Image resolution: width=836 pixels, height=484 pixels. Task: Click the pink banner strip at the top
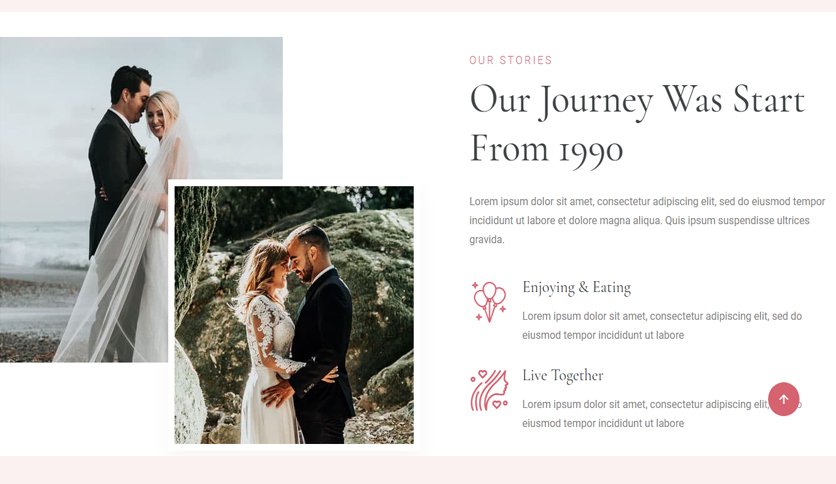coord(418,5)
